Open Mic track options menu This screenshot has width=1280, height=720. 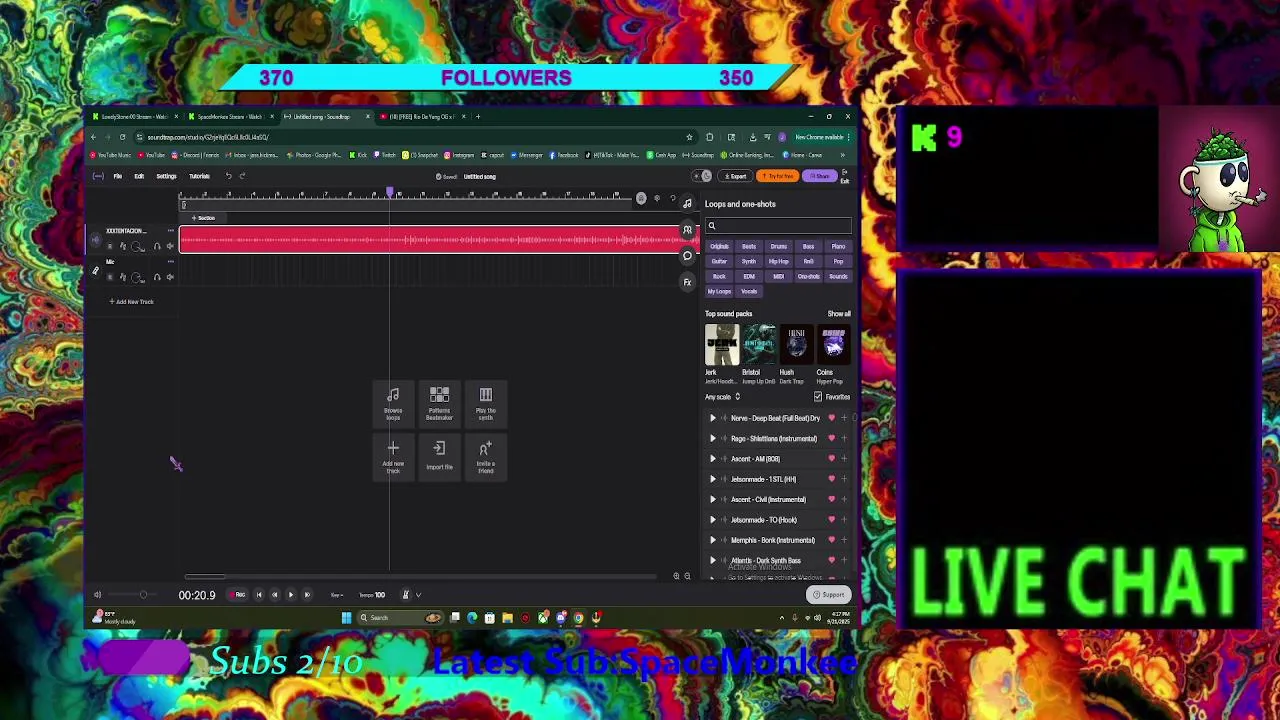[170, 262]
